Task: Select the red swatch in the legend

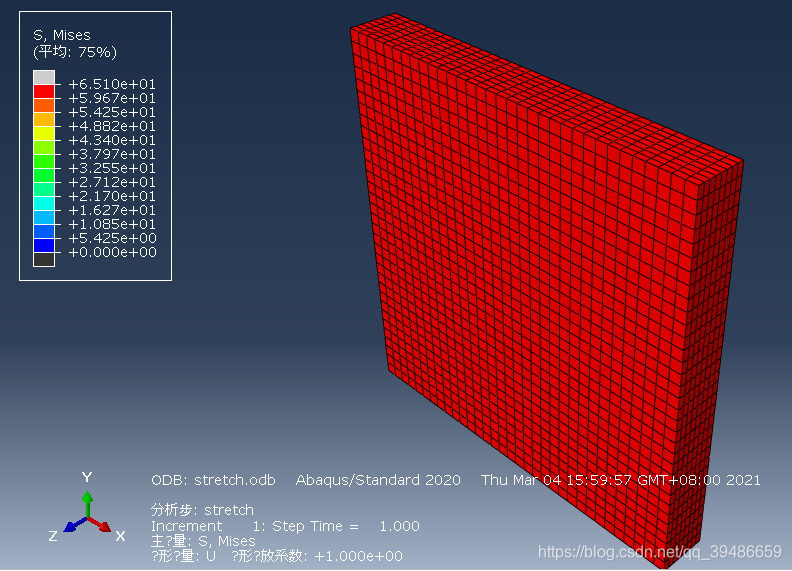Action: click(44, 92)
